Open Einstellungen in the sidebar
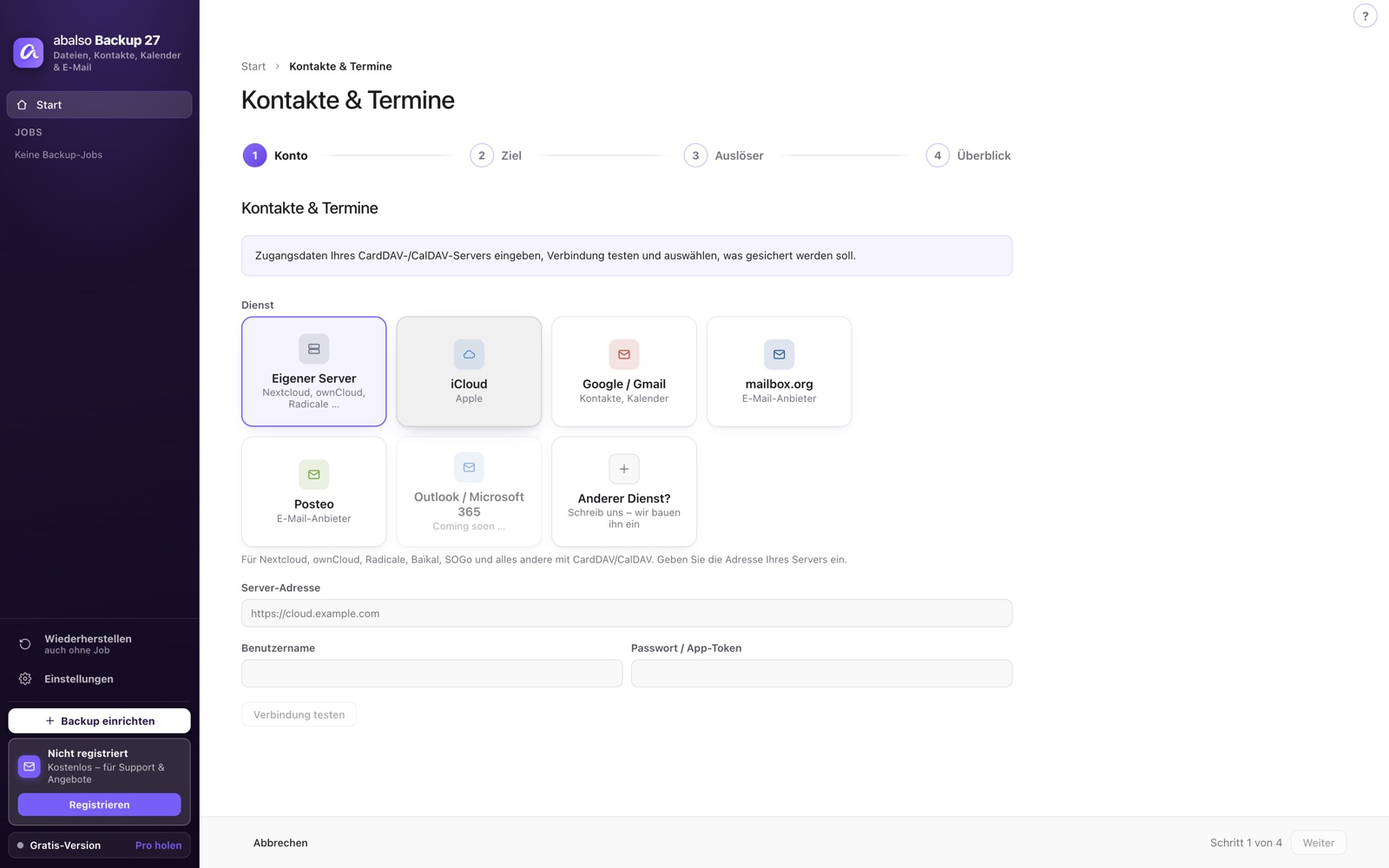1389x868 pixels. pyautogui.click(x=100, y=679)
